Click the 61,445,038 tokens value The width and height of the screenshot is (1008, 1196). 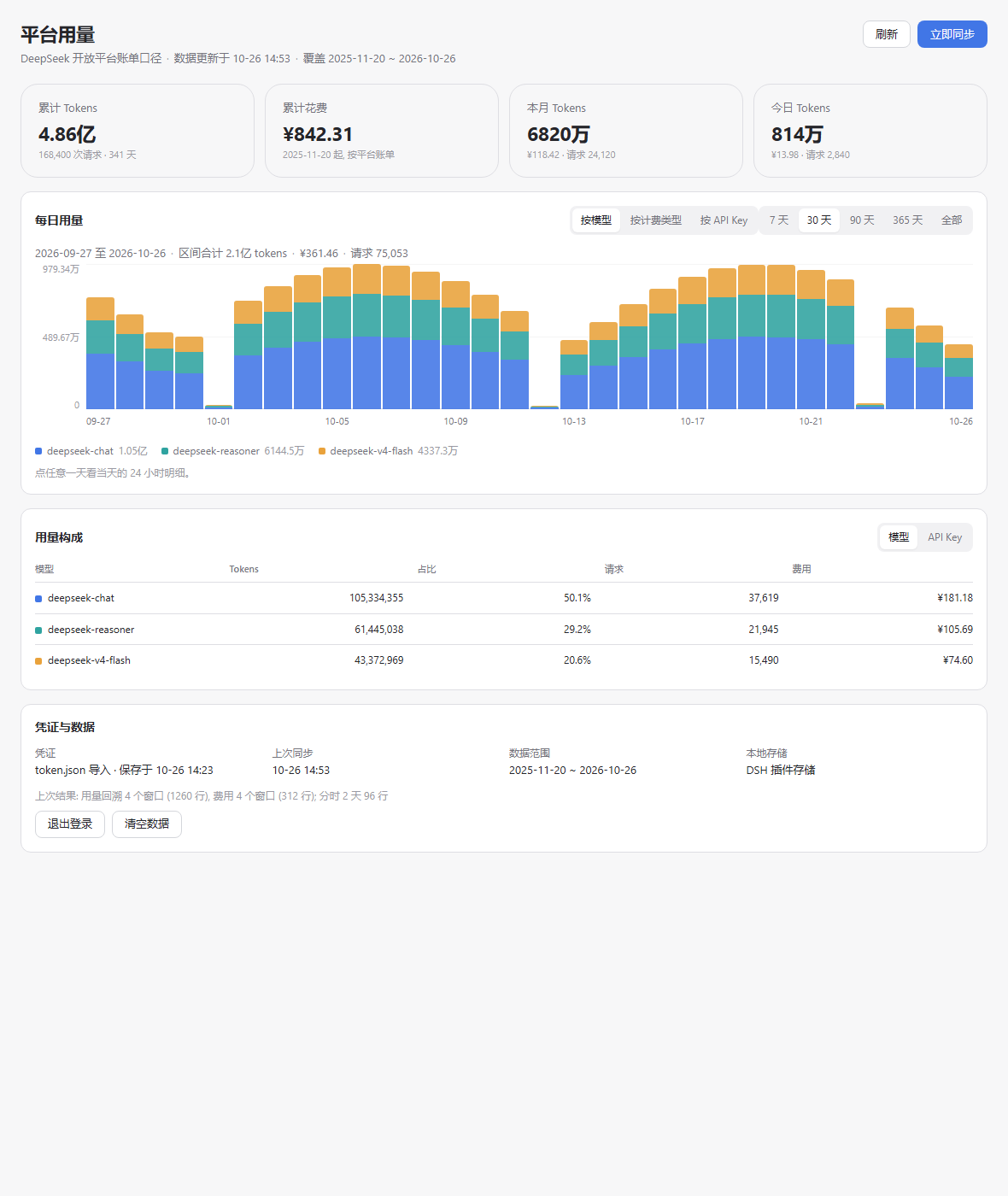coord(378,630)
